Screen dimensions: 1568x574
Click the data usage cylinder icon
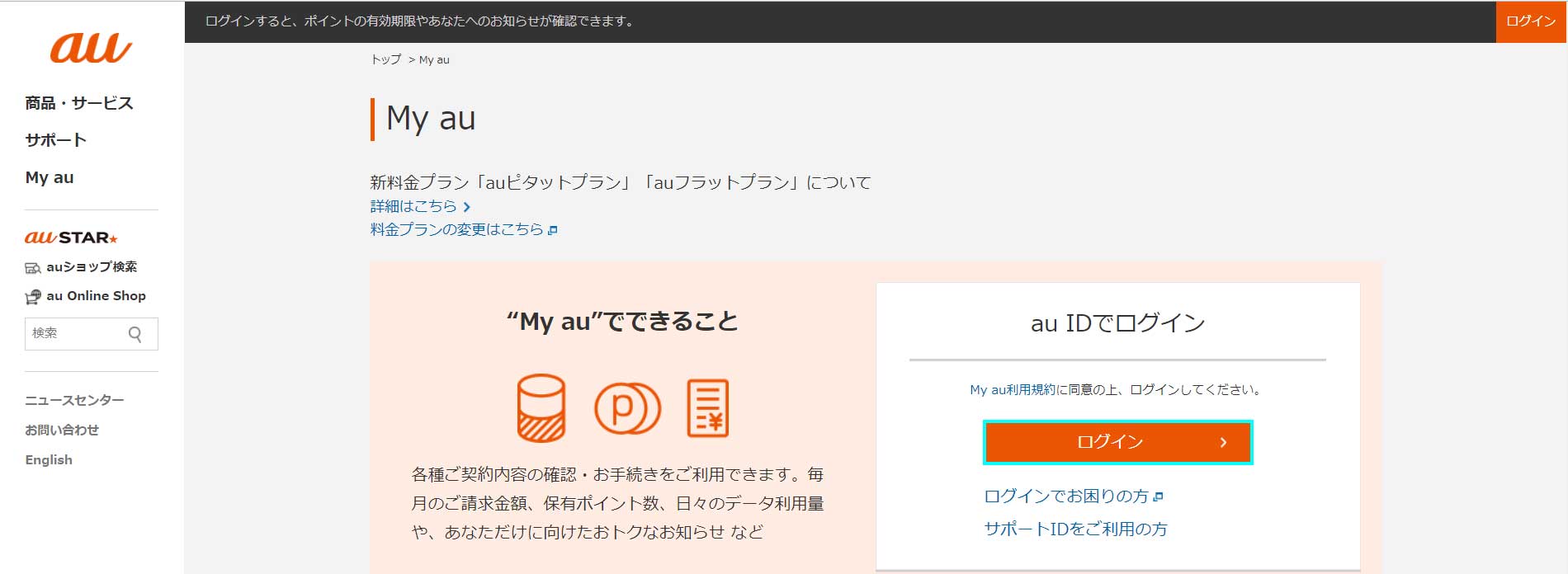click(541, 407)
